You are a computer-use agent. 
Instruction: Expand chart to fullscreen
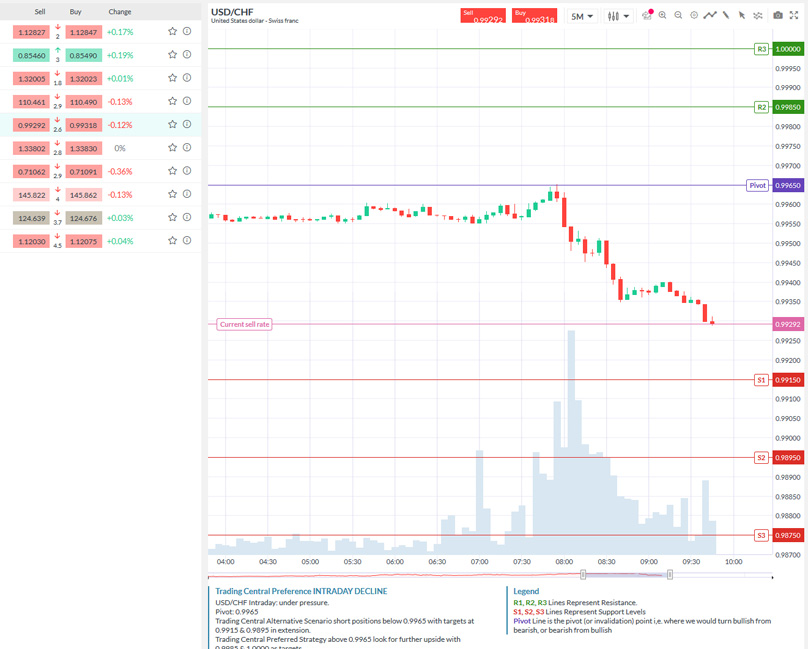click(794, 15)
